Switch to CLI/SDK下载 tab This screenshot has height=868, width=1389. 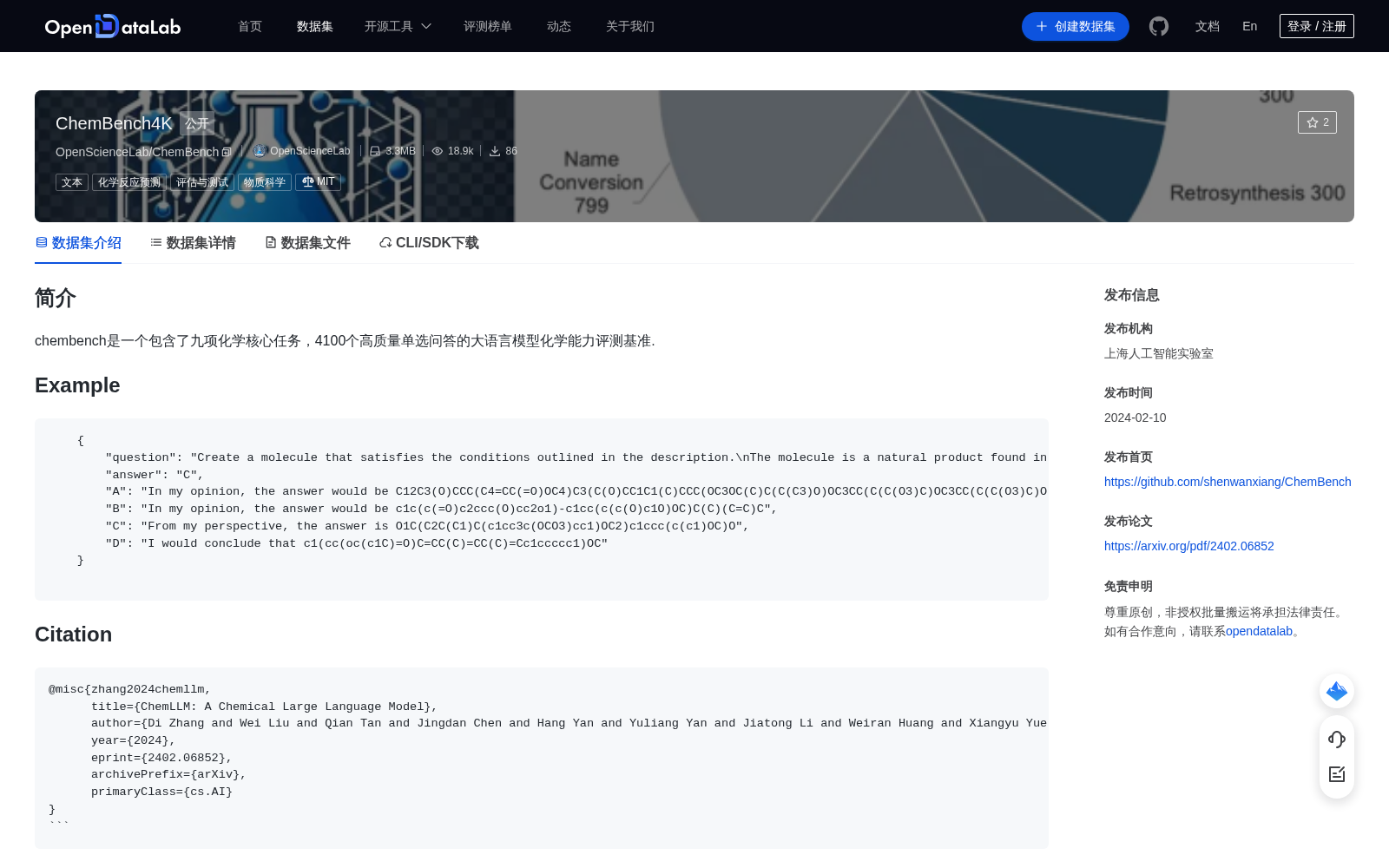(x=429, y=243)
